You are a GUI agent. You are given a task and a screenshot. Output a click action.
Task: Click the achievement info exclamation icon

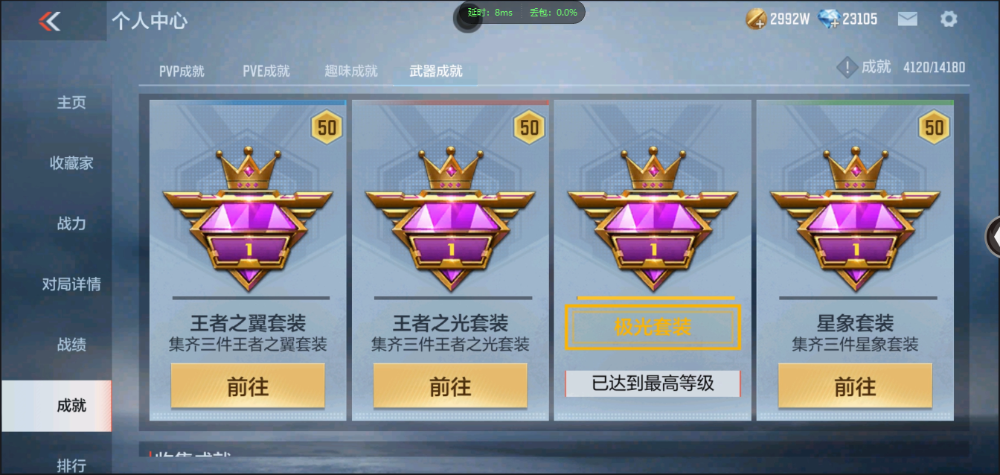846,67
